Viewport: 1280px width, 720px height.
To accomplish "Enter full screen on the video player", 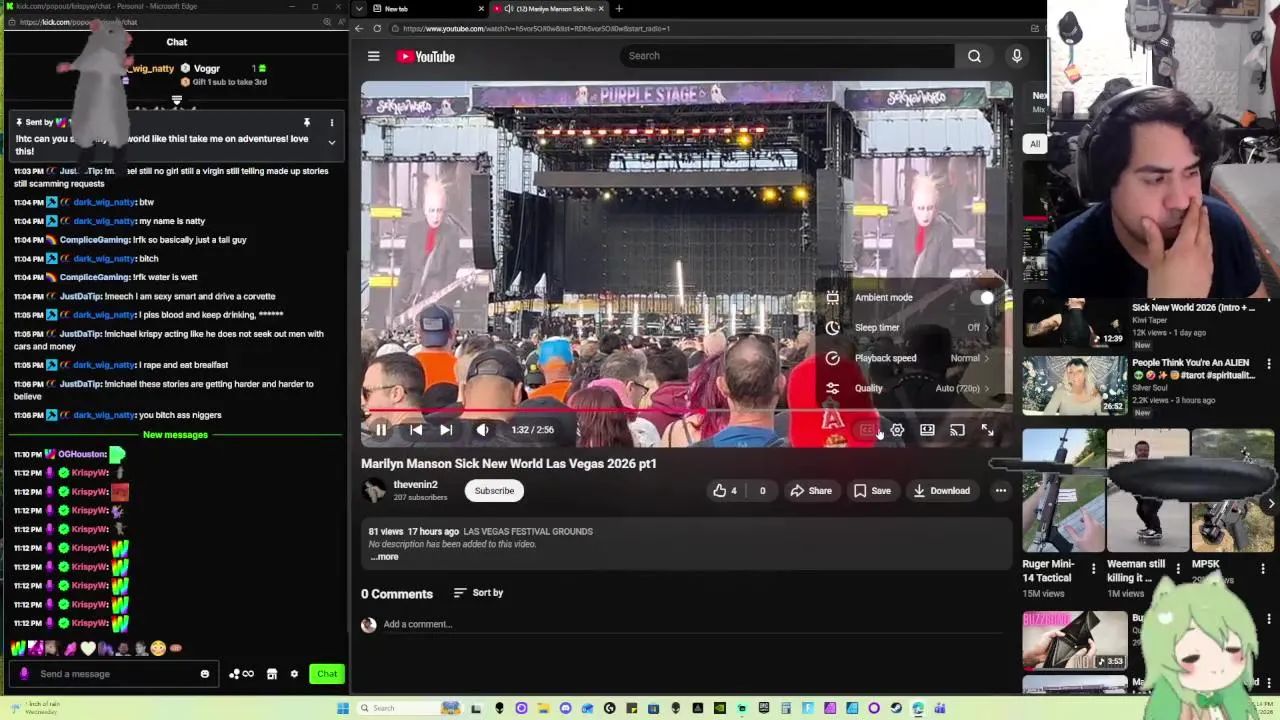I will point(987,430).
